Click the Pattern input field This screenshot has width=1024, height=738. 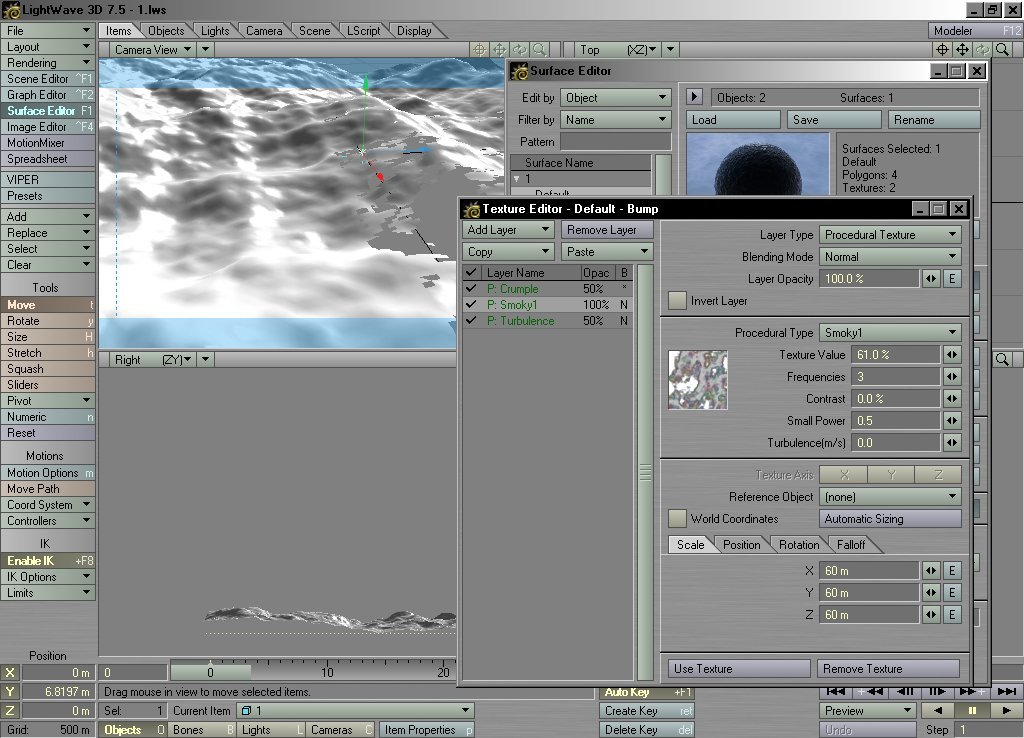(x=616, y=142)
